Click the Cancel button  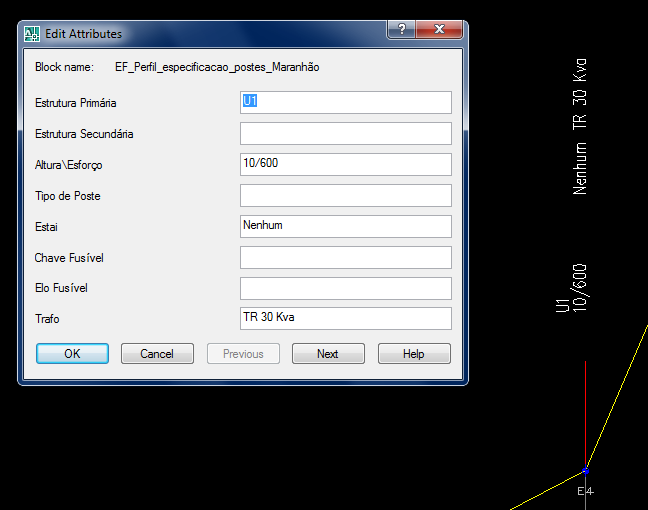[157, 354]
